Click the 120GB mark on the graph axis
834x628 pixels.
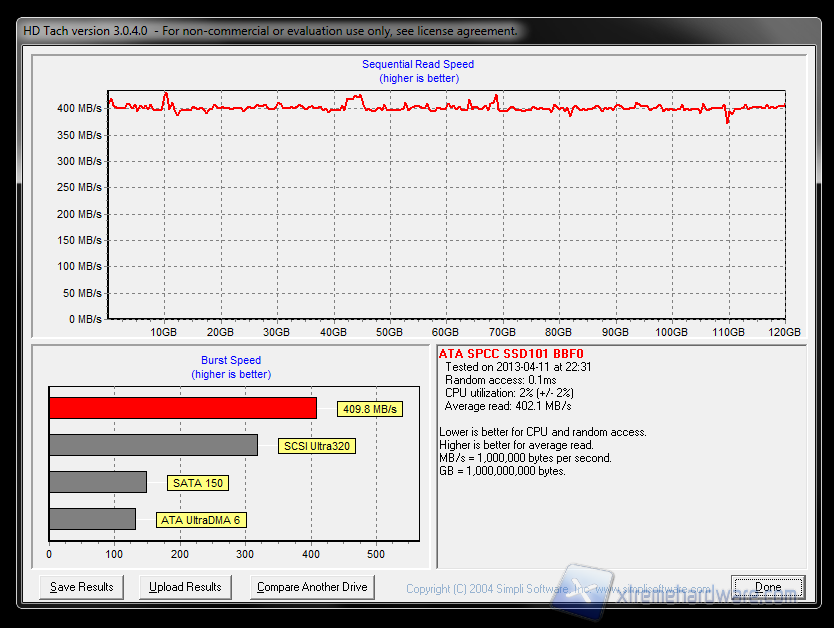[x=784, y=332]
